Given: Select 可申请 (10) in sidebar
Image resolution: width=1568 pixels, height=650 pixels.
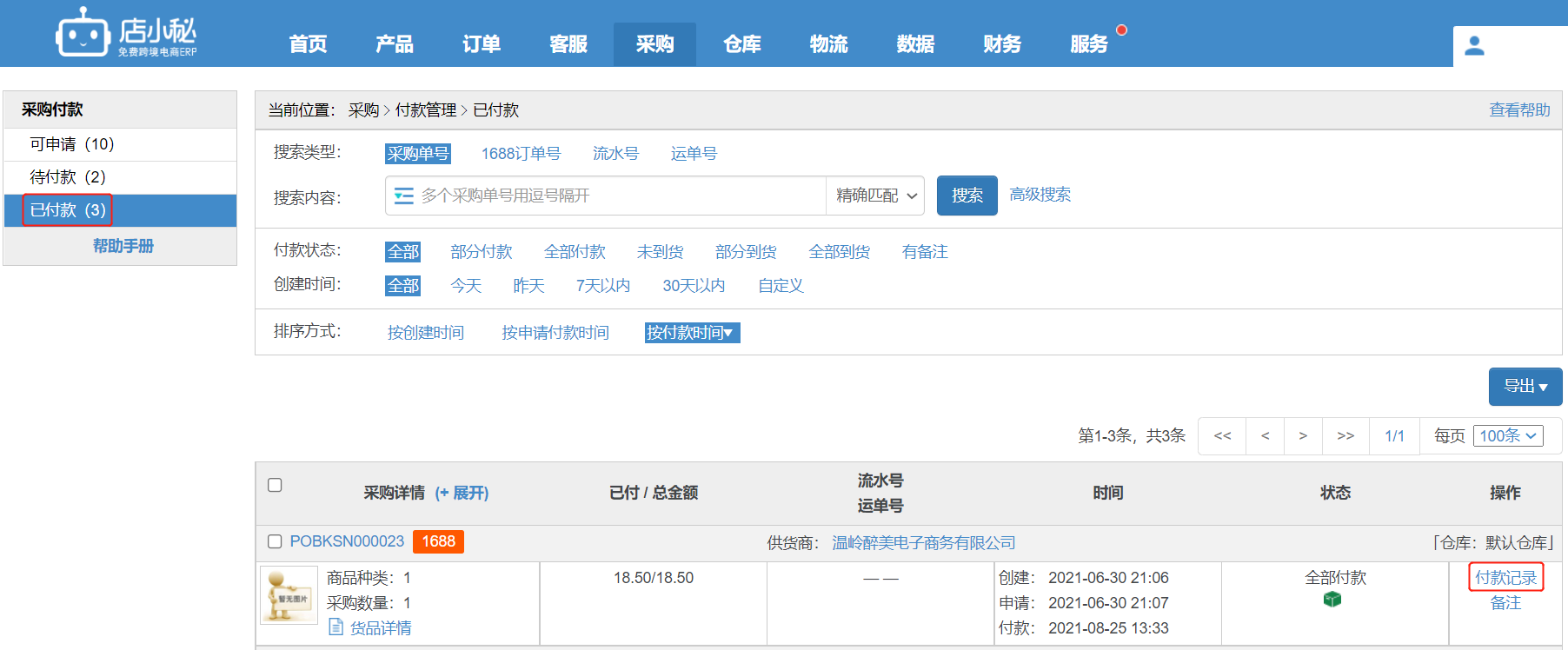Looking at the screenshot, I should pyautogui.click(x=120, y=144).
